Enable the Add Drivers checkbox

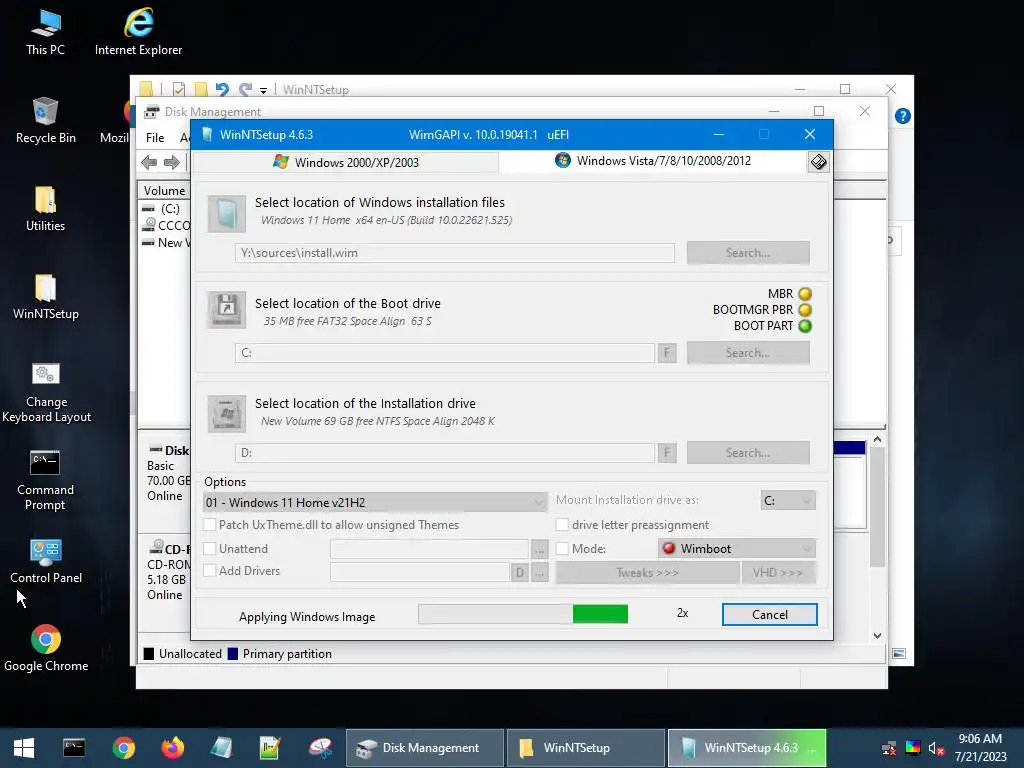(x=210, y=571)
